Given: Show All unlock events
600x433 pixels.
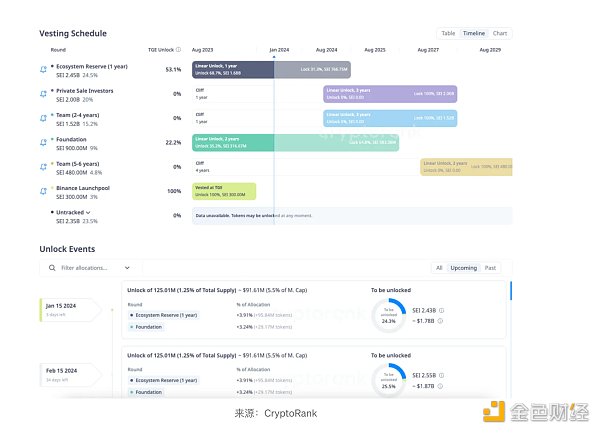Looking at the screenshot, I should 438,268.
